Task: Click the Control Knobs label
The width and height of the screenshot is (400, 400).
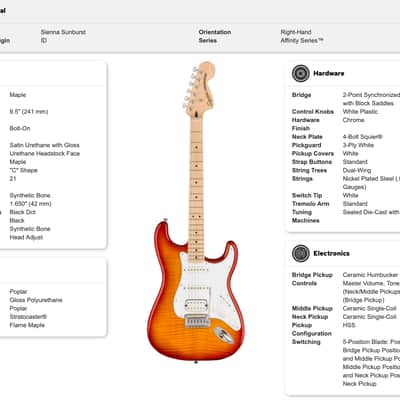Action: [313, 112]
